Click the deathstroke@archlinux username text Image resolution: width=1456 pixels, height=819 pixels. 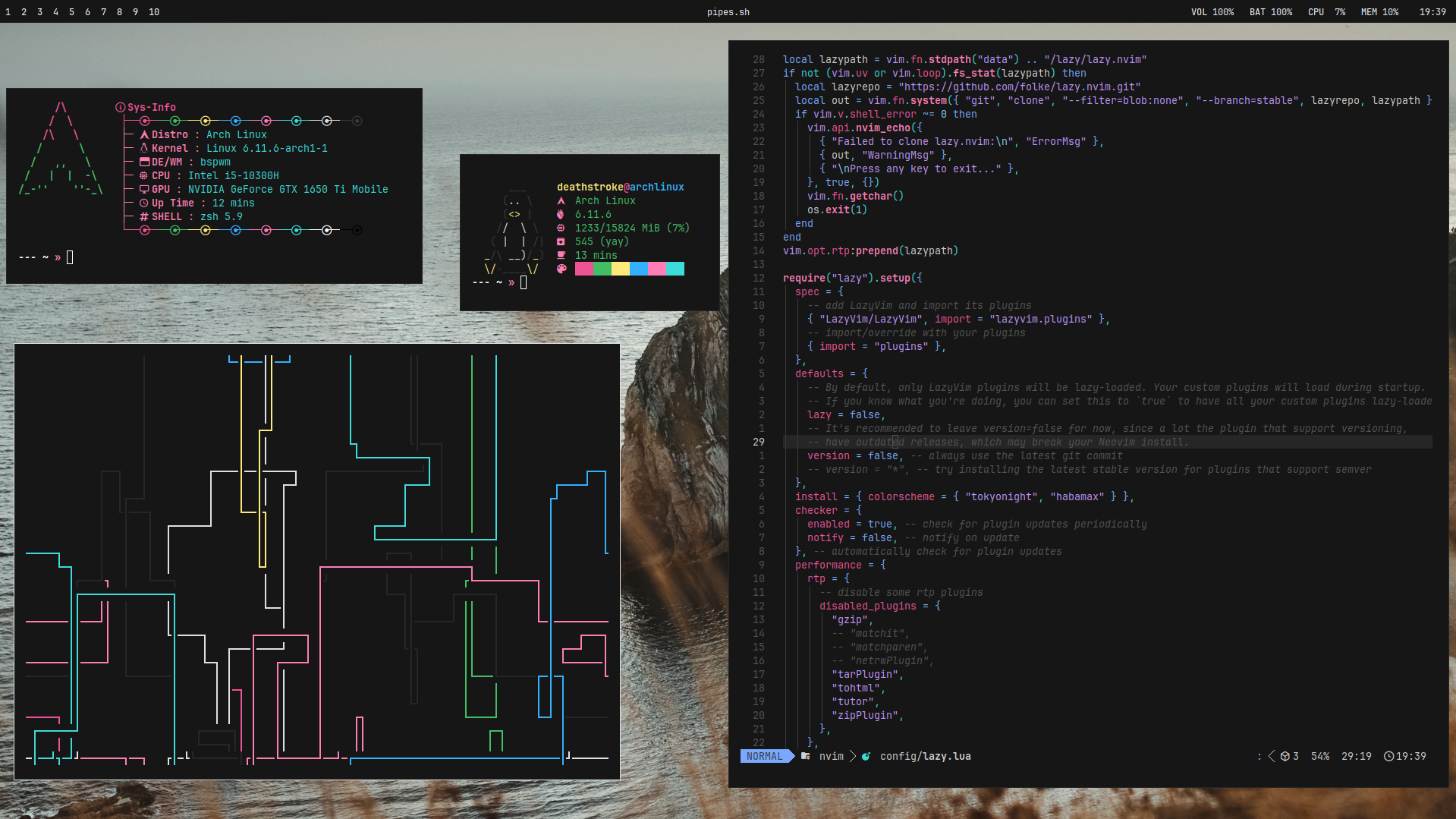pos(620,187)
